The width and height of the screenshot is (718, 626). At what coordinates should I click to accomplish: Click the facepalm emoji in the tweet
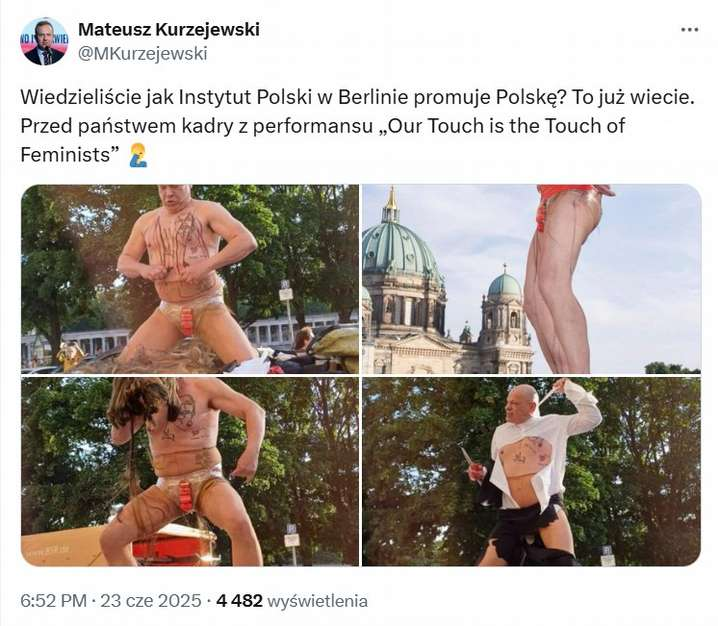coord(138,155)
